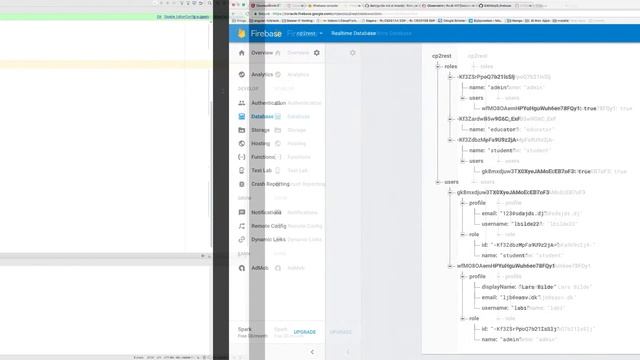Open Crash Reporting from the sidebar
640x360 pixels.
270,184
